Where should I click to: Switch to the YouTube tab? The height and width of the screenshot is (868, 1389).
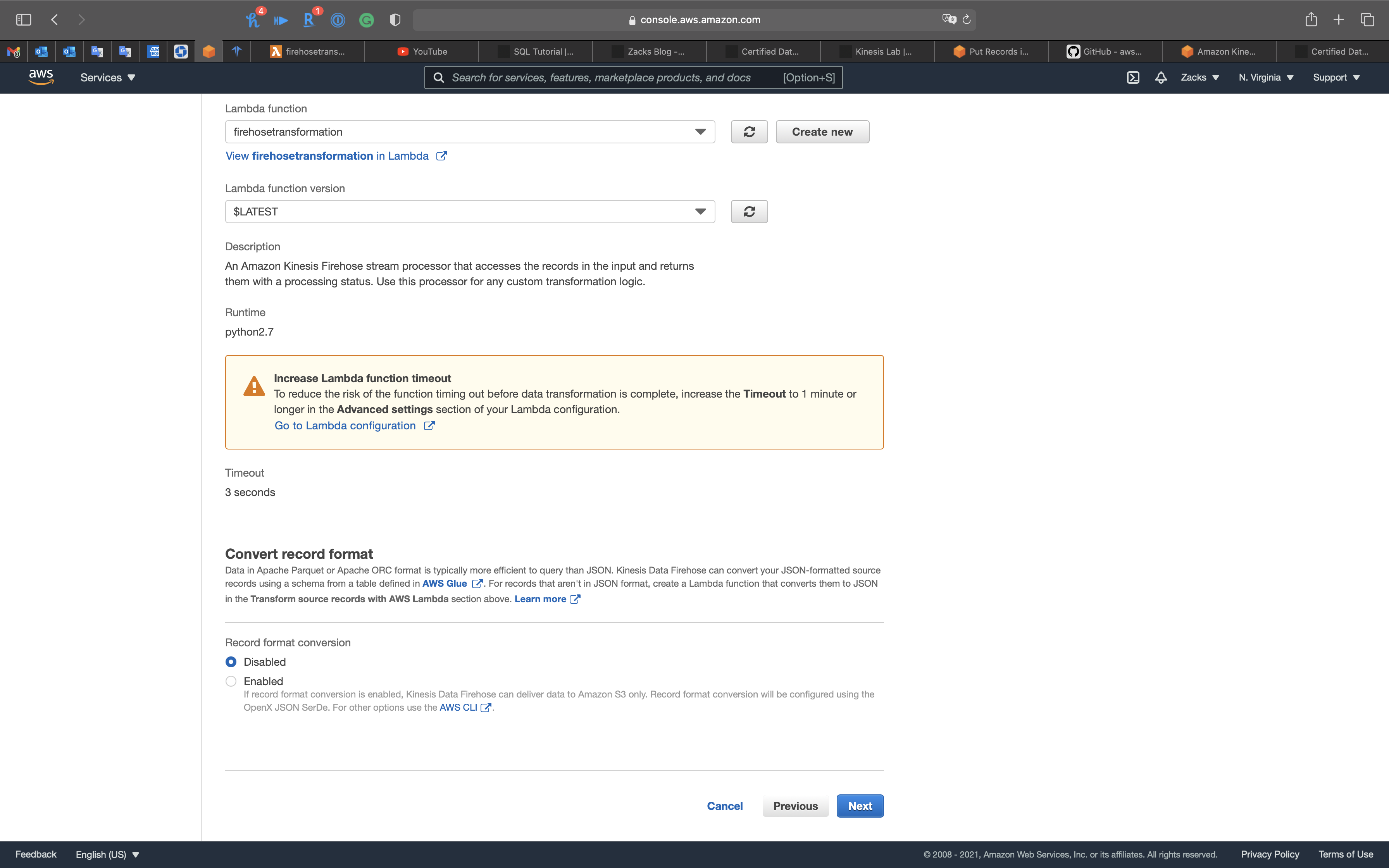point(422,52)
